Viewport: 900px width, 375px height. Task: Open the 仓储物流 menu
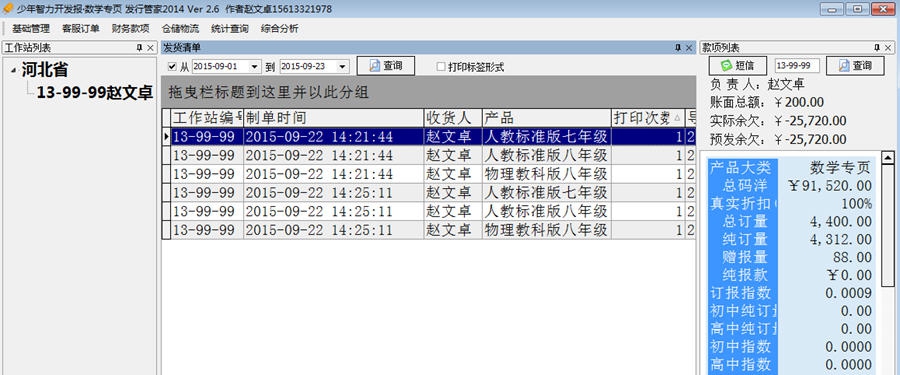(180, 29)
